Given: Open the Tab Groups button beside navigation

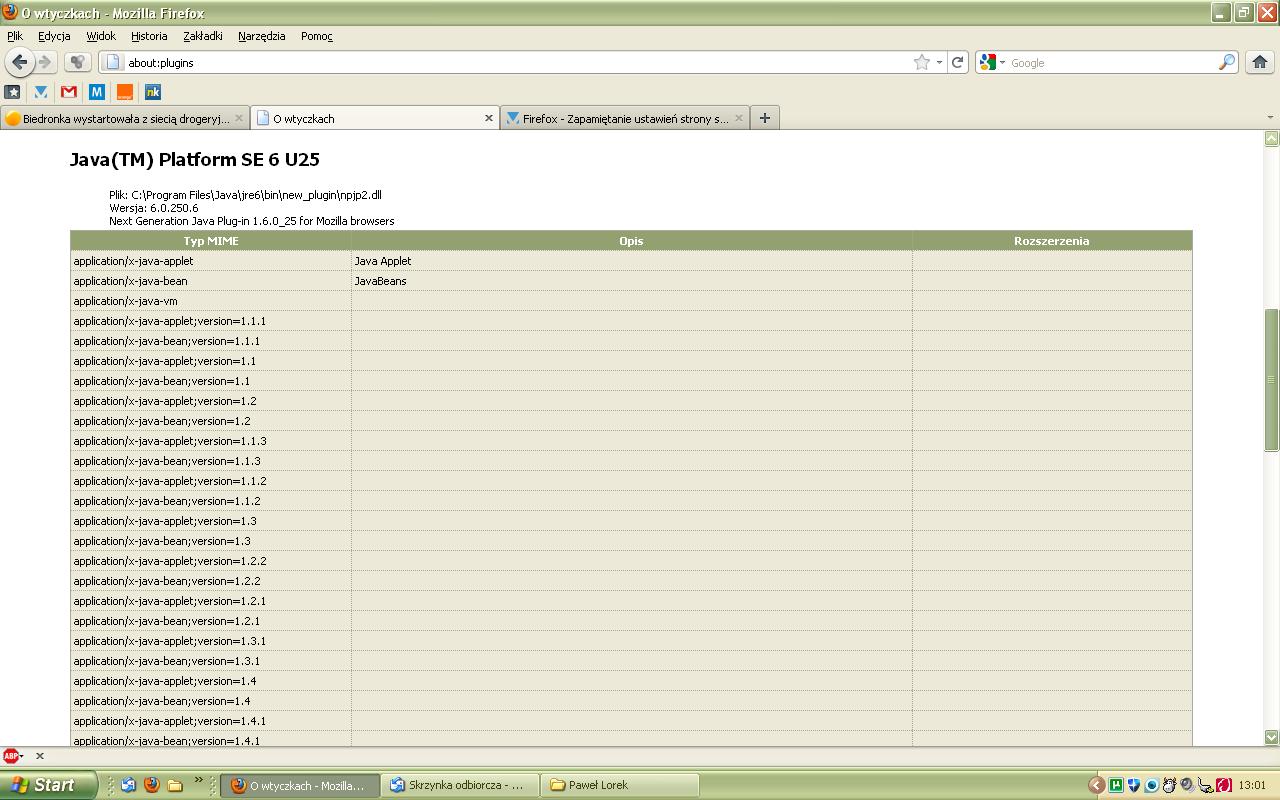Looking at the screenshot, I should tap(78, 62).
